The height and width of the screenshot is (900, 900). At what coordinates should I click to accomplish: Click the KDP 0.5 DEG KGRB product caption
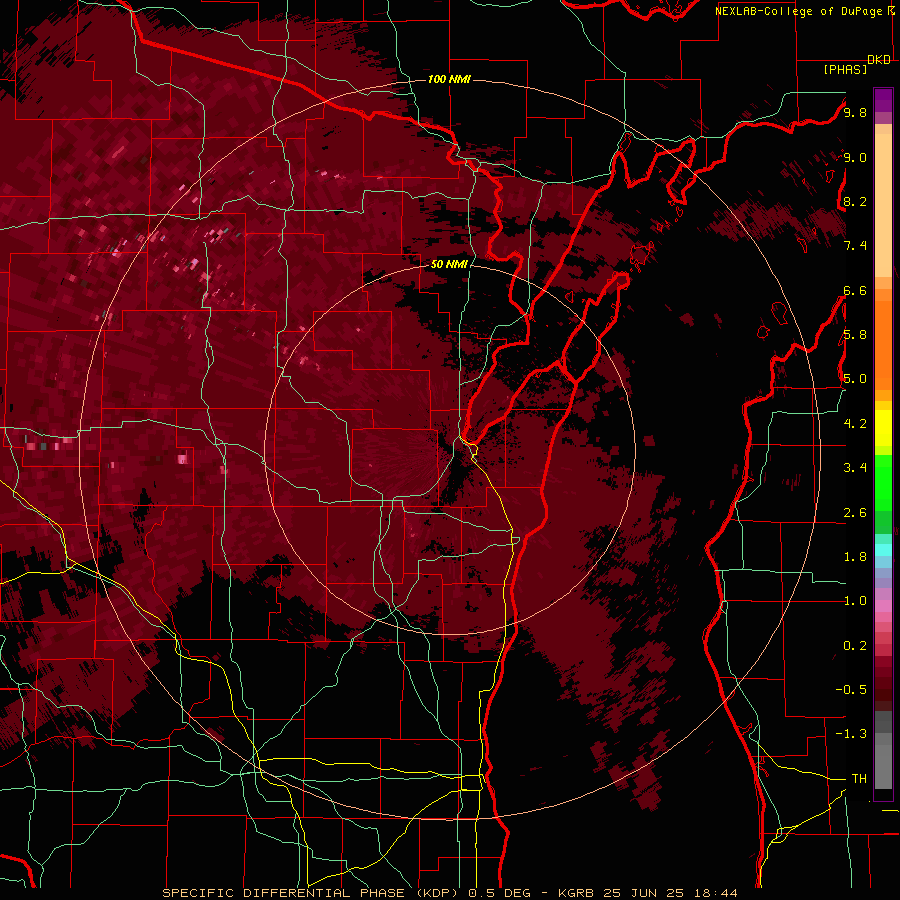tap(449, 893)
